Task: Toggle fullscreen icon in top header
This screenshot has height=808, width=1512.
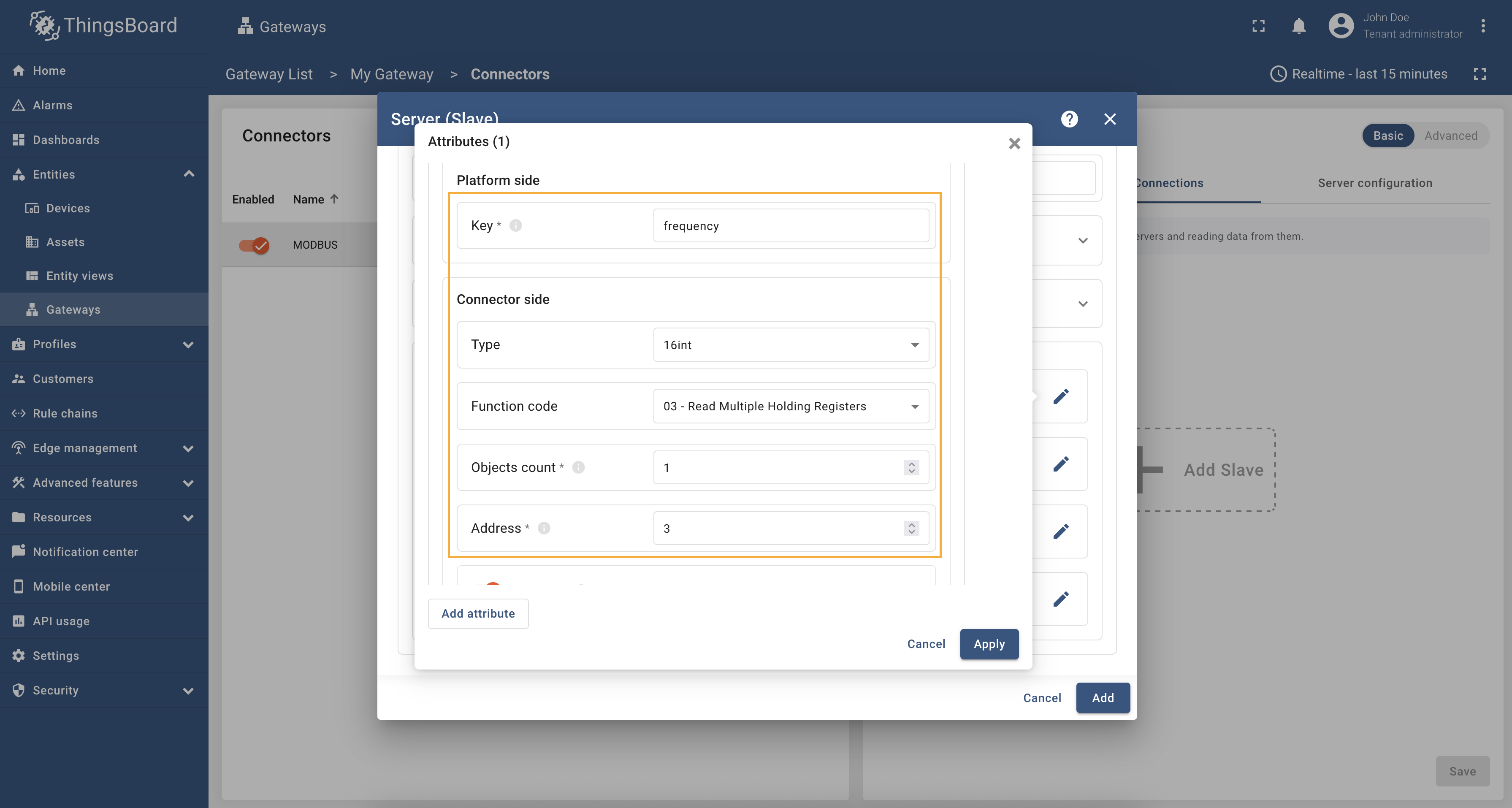Action: [x=1258, y=26]
